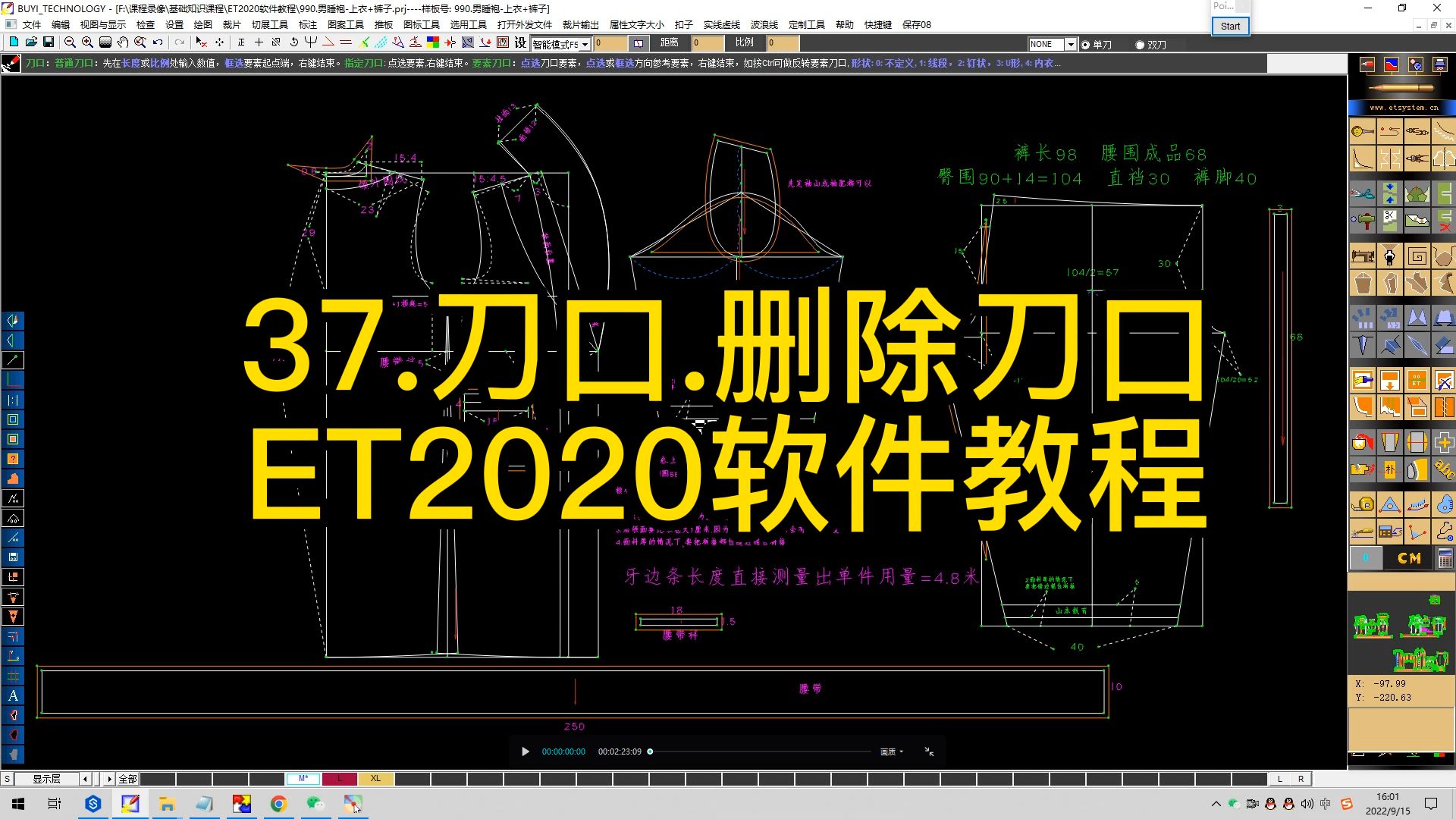Click the New file icon in toolbar

(13, 42)
